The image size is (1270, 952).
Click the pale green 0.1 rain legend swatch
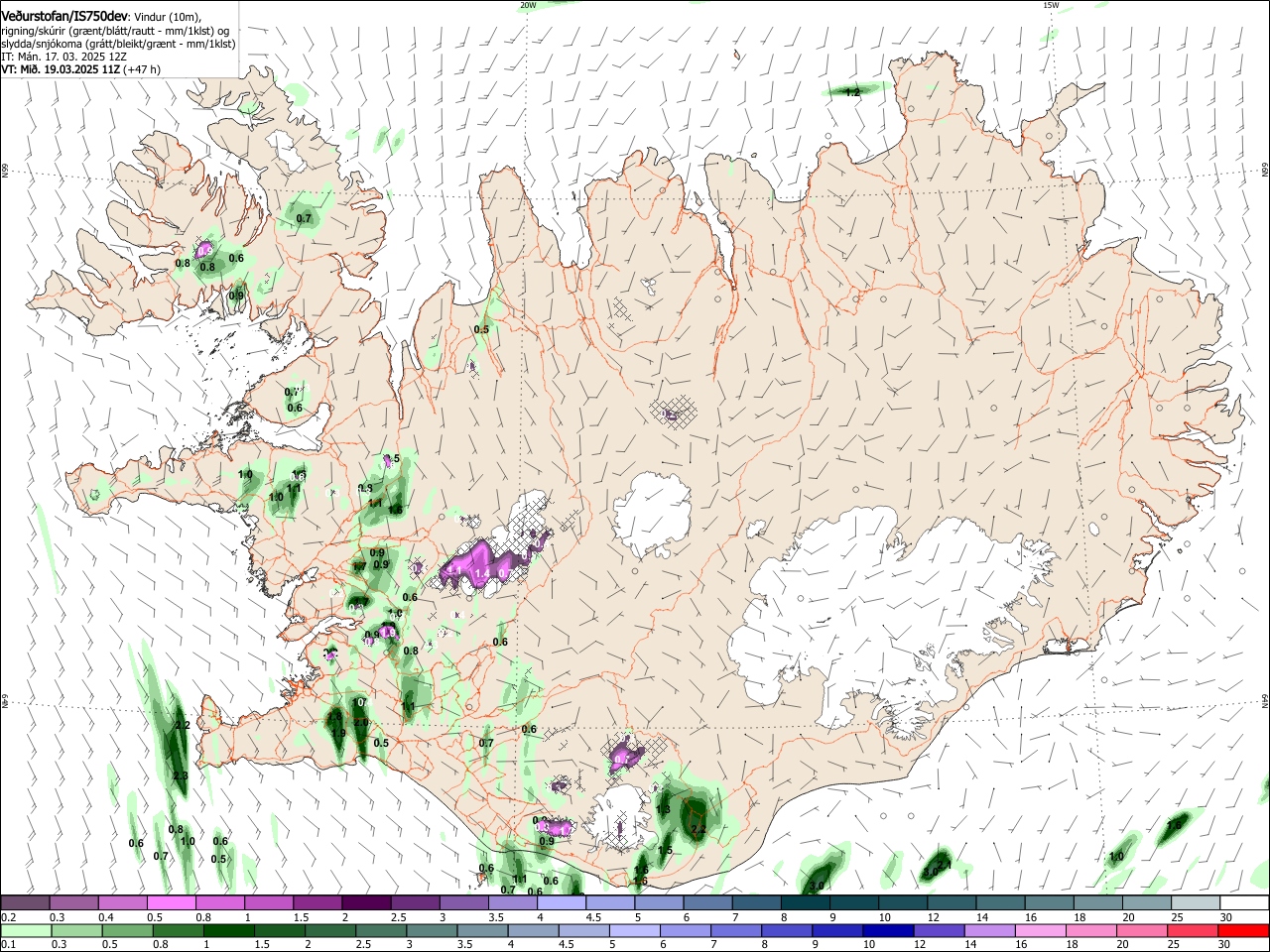[26, 930]
